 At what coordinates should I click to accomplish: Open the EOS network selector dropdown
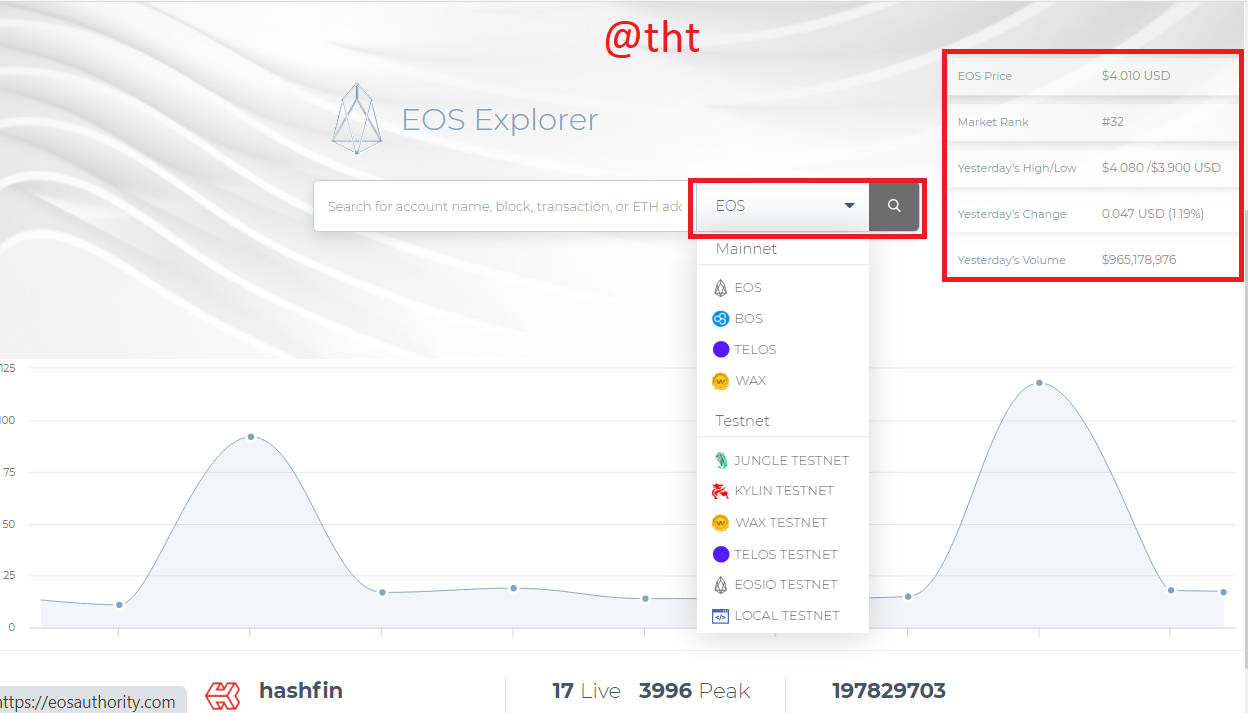tap(782, 206)
